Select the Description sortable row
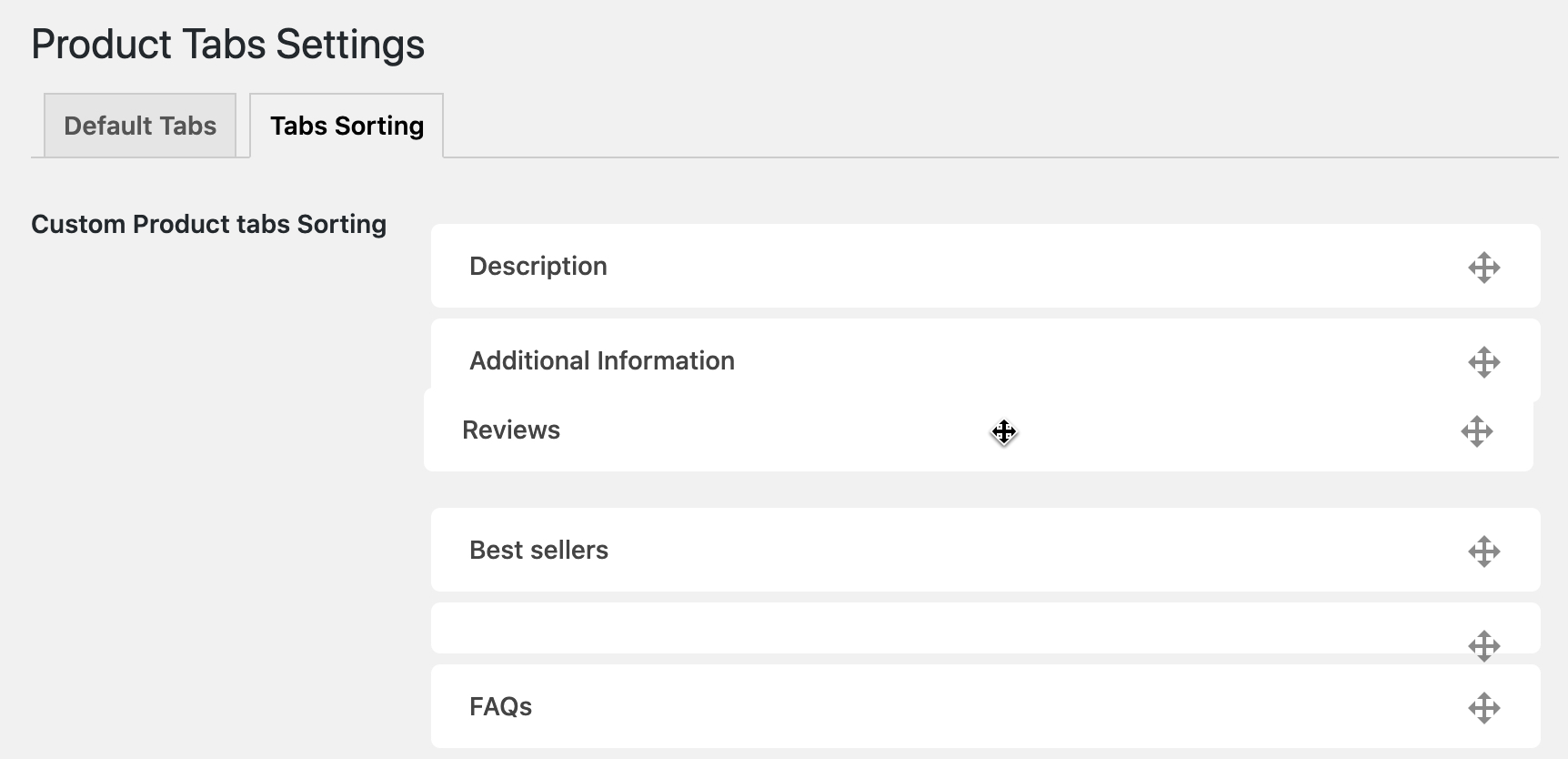This screenshot has height=759, width=1568. (986, 266)
